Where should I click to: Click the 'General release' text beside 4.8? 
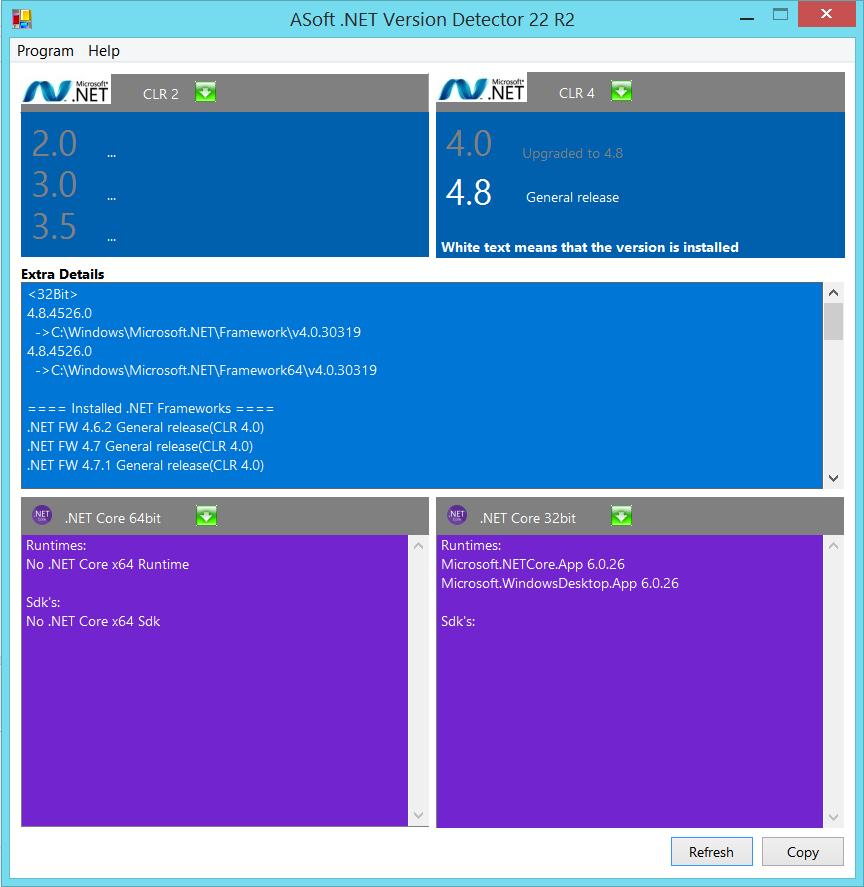tap(573, 197)
